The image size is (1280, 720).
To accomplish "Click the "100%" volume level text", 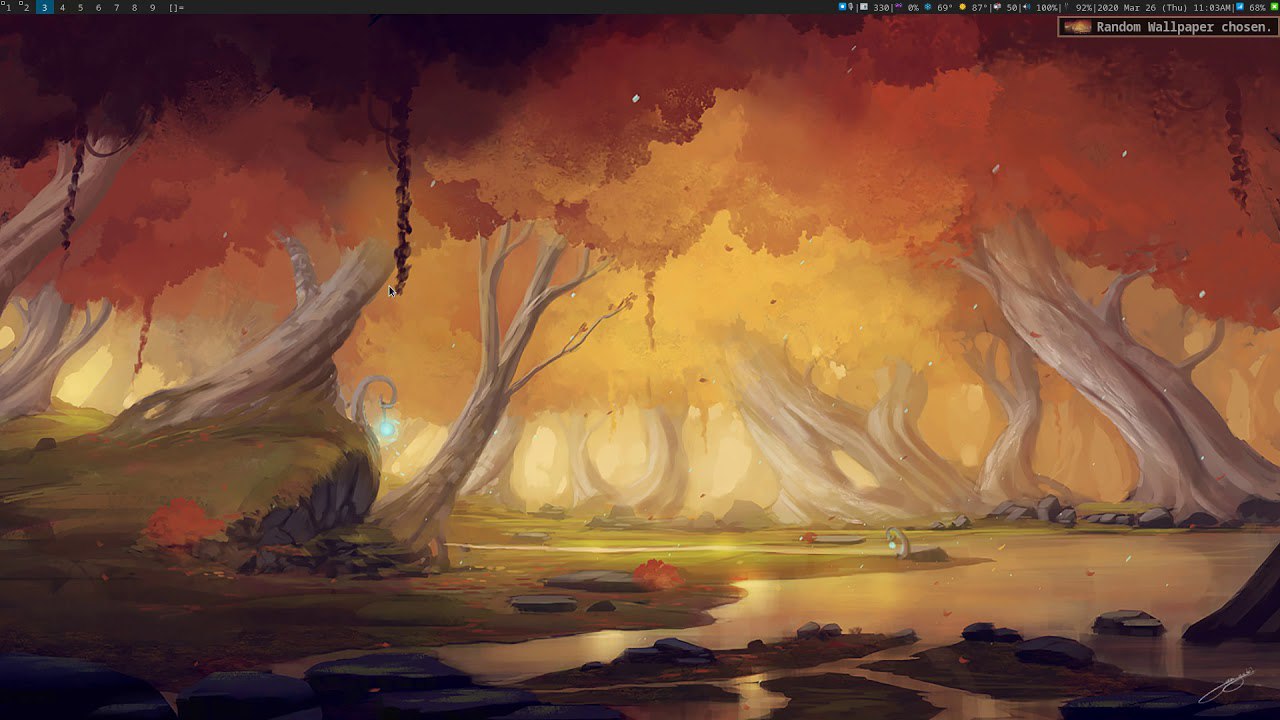I will click(x=1047, y=7).
